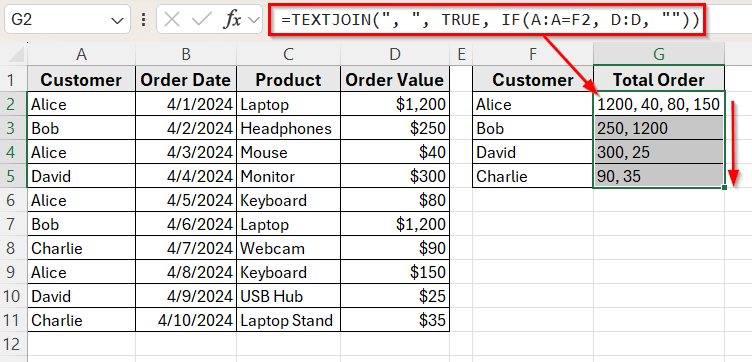This screenshot has width=752, height=362.
Task: Select the 4/6/2024 order date cell
Action: point(186,224)
